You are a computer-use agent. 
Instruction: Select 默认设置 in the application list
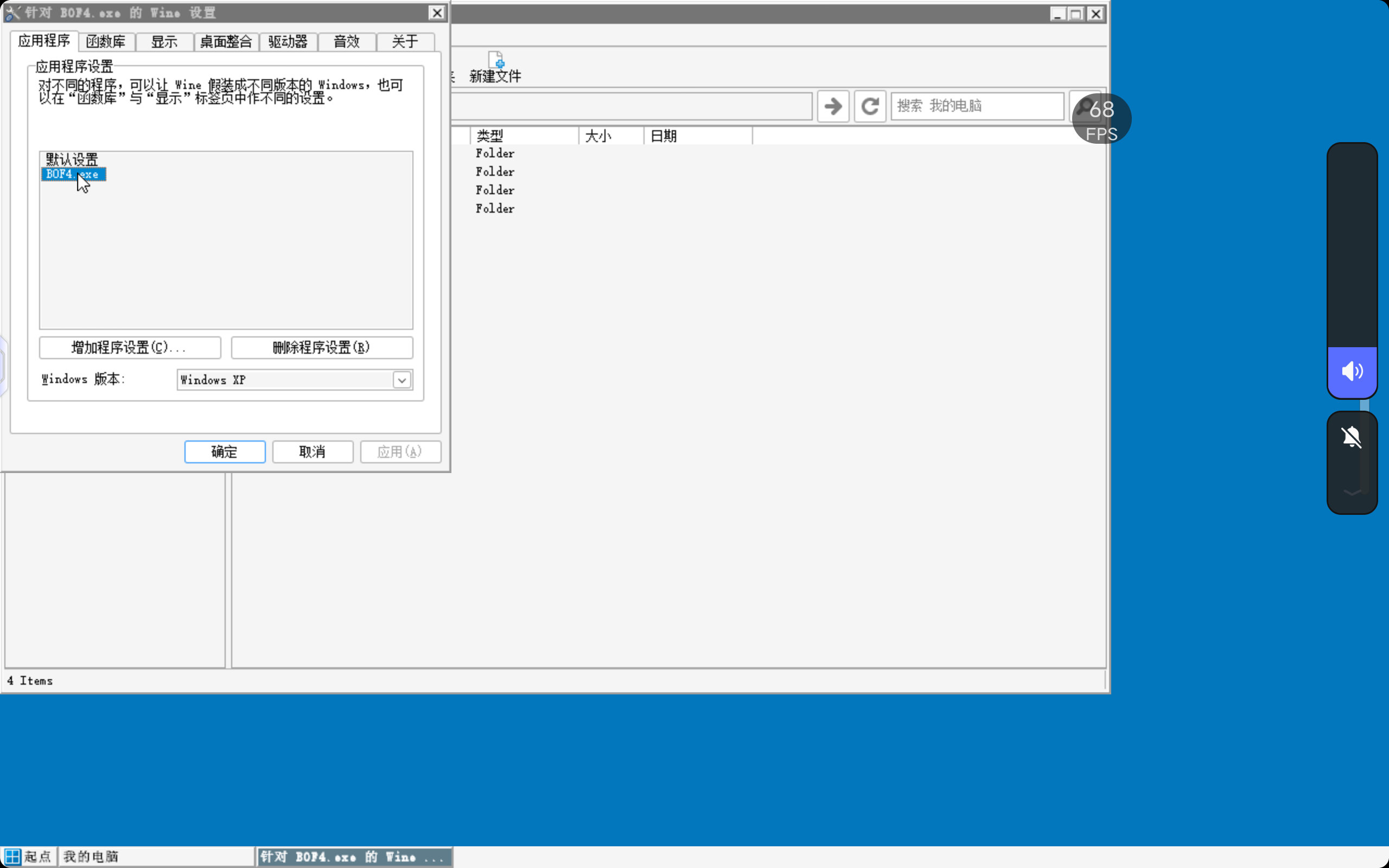pyautogui.click(x=72, y=159)
